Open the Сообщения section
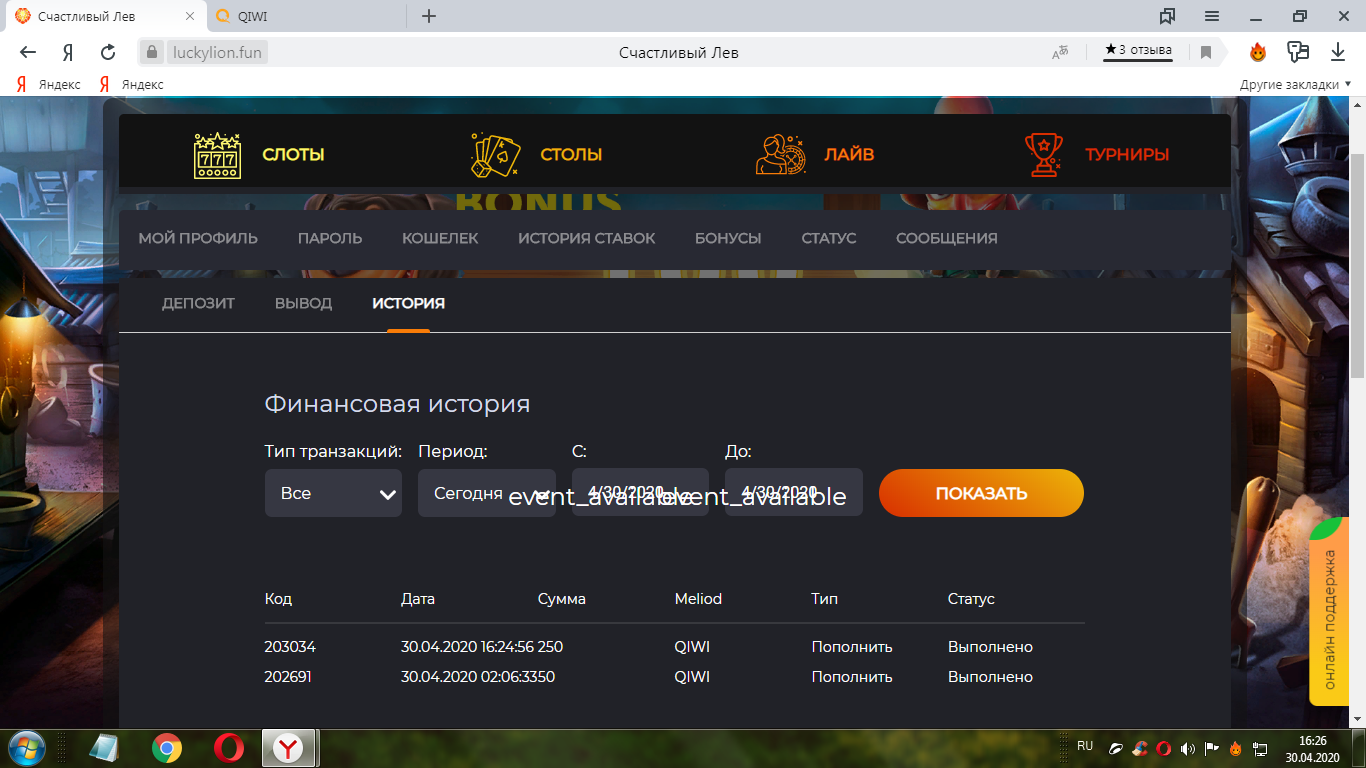The image size is (1366, 768). coord(947,238)
